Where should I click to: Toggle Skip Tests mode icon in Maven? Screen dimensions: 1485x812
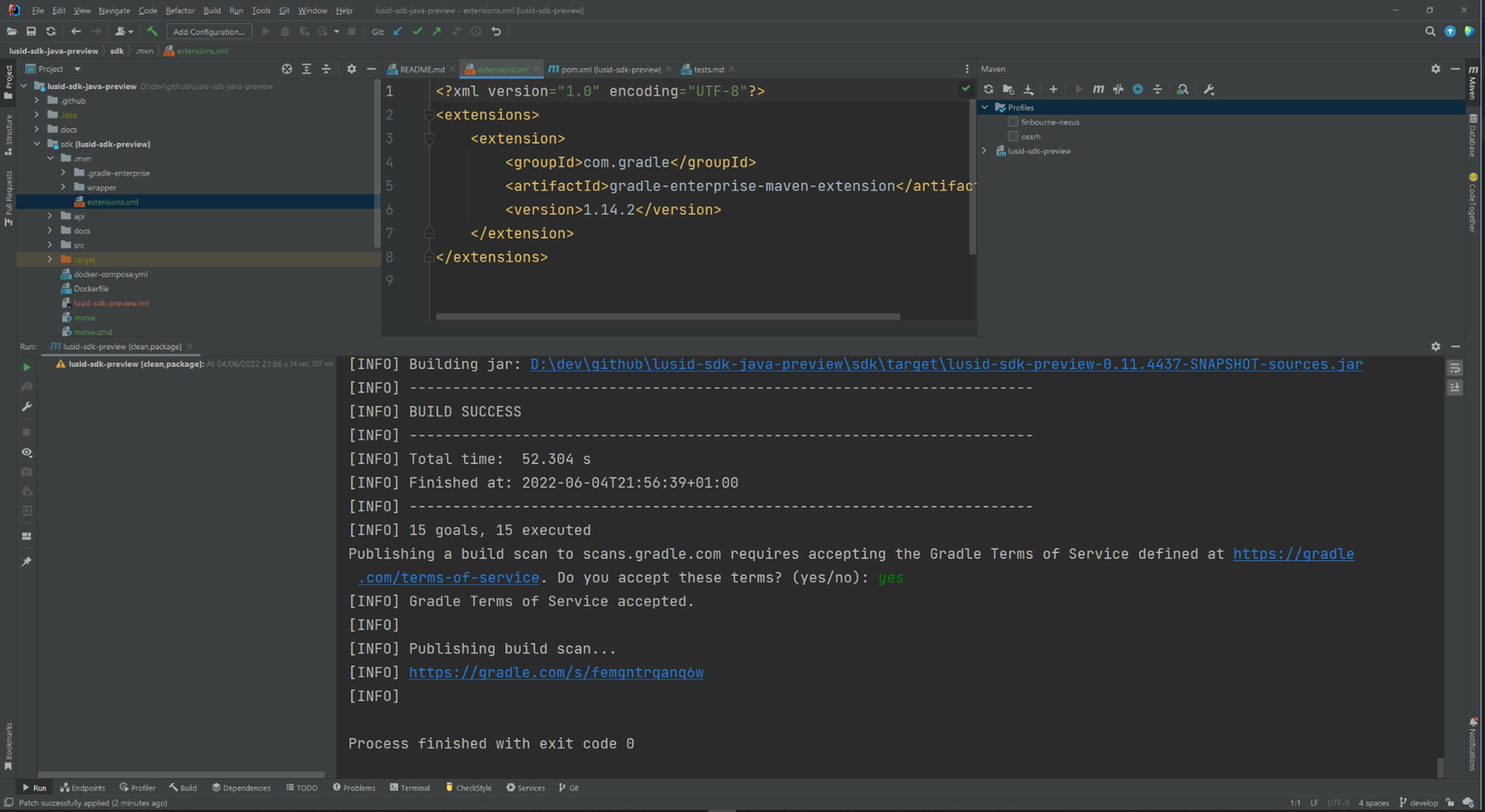[x=1138, y=90]
